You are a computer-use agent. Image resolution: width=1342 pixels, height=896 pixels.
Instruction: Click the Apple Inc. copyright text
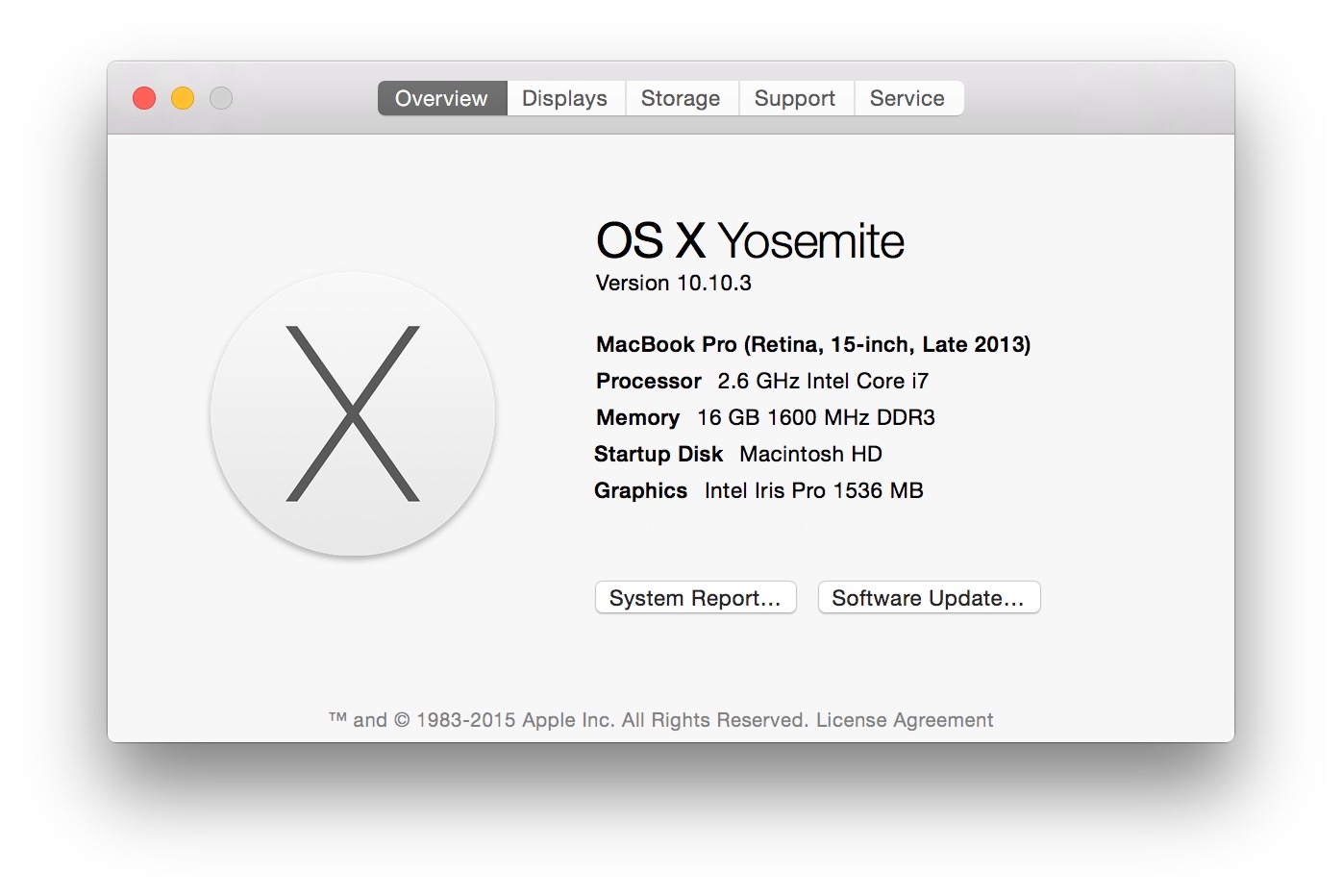pos(568,720)
